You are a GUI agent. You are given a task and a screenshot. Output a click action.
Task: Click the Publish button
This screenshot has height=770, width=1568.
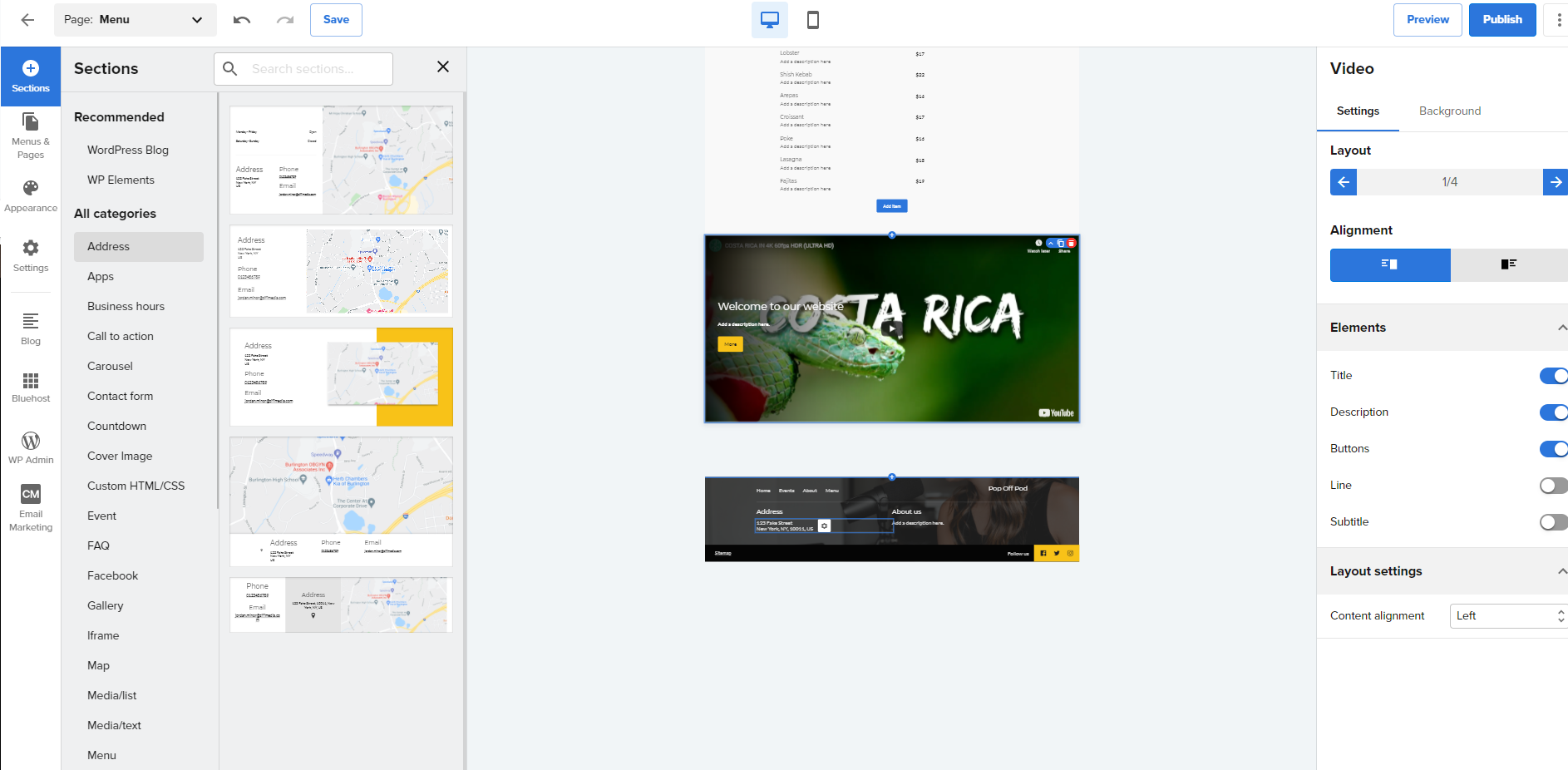(x=1501, y=20)
